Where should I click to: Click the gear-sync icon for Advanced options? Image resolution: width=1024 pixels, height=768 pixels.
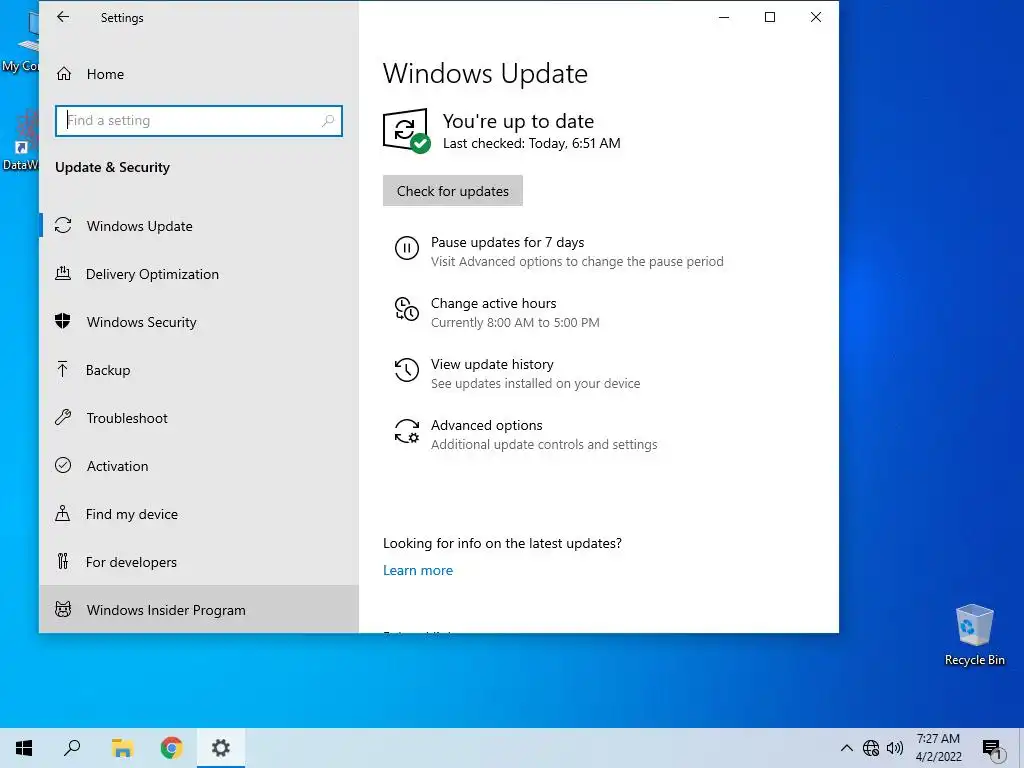point(406,432)
